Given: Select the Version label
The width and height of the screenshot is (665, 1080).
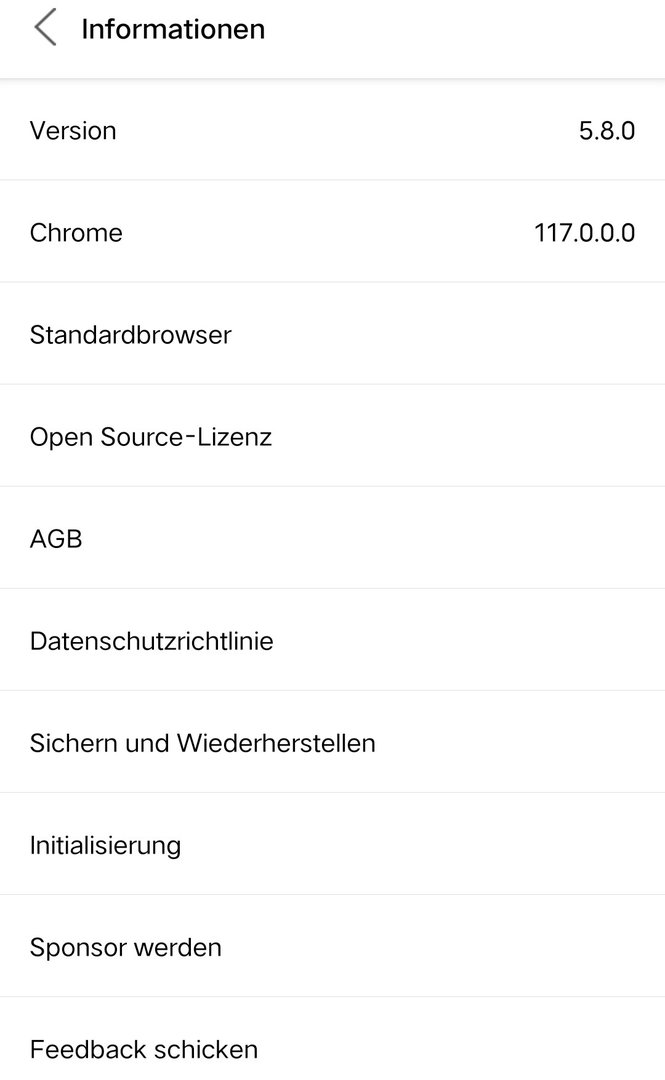Looking at the screenshot, I should pos(73,131).
